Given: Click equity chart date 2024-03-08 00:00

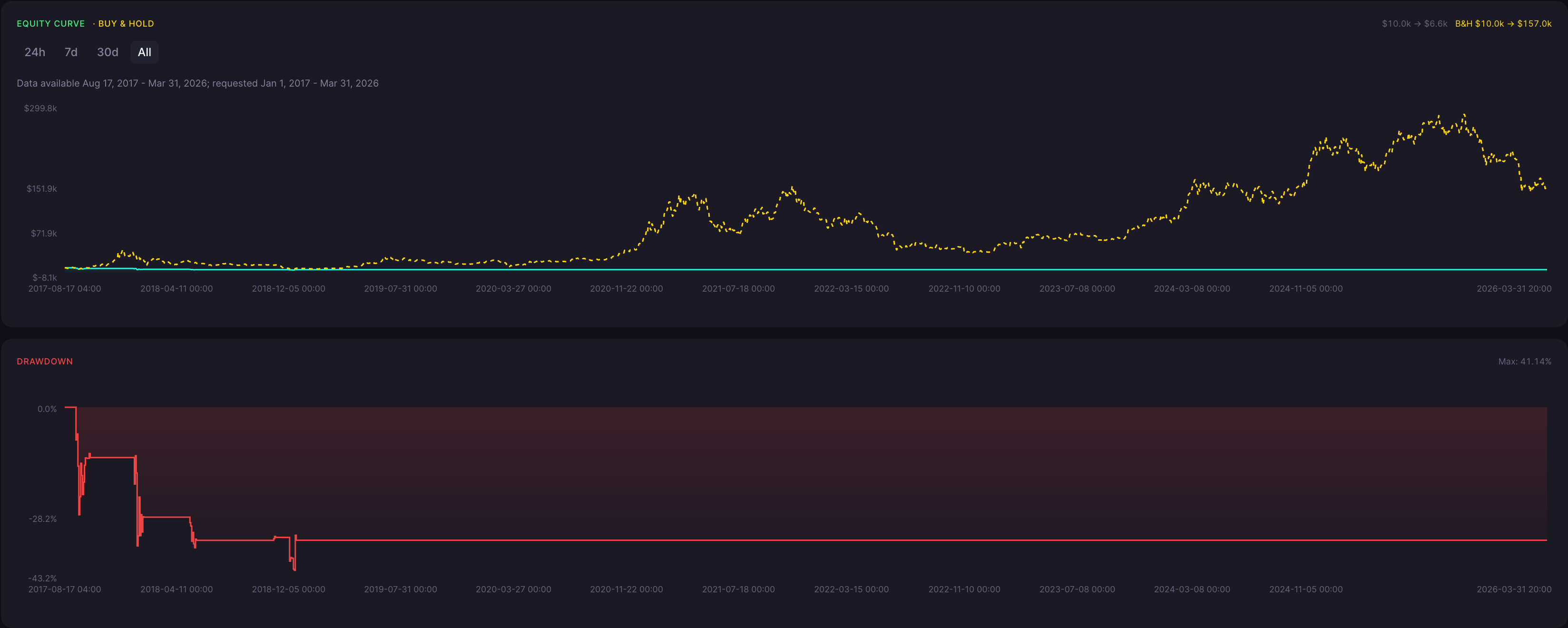Looking at the screenshot, I should pyautogui.click(x=1192, y=288).
